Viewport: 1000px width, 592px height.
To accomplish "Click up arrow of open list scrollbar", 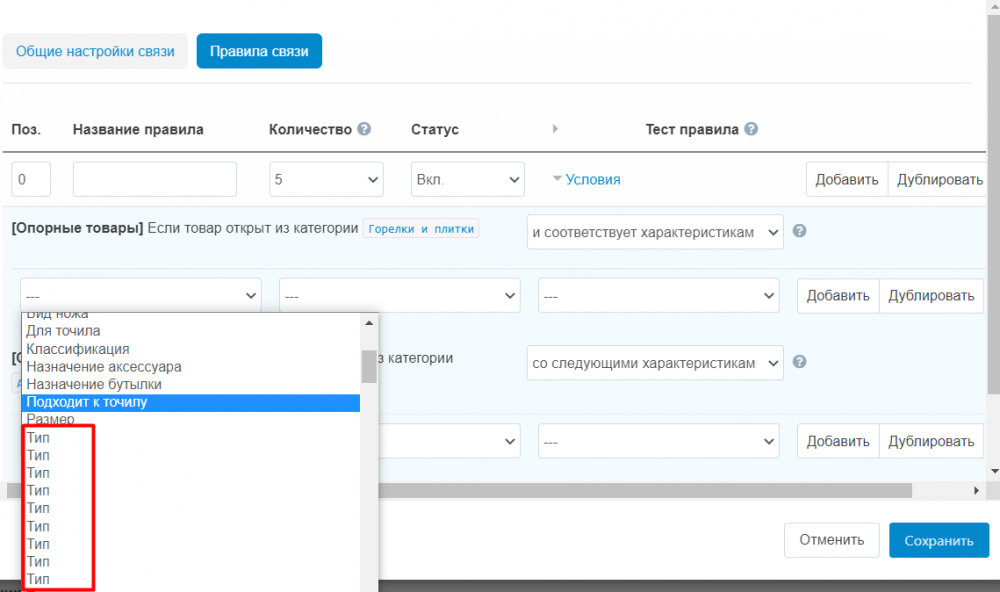I will 369,322.
